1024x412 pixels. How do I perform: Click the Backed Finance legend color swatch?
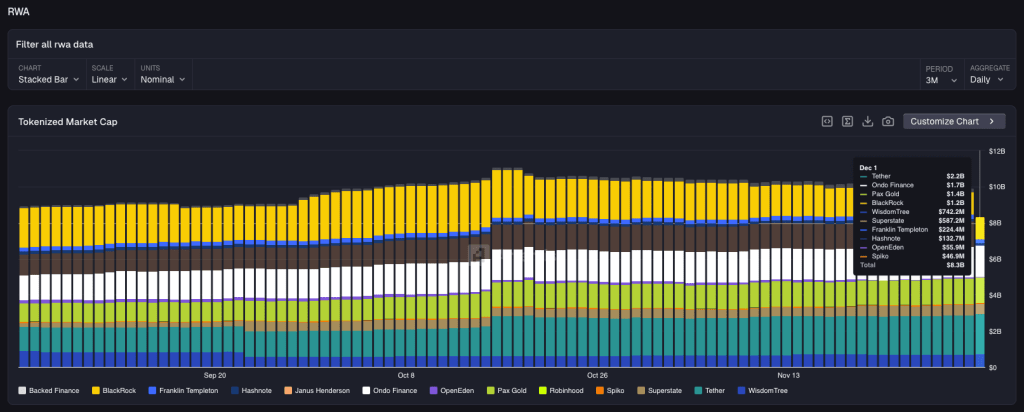23,390
